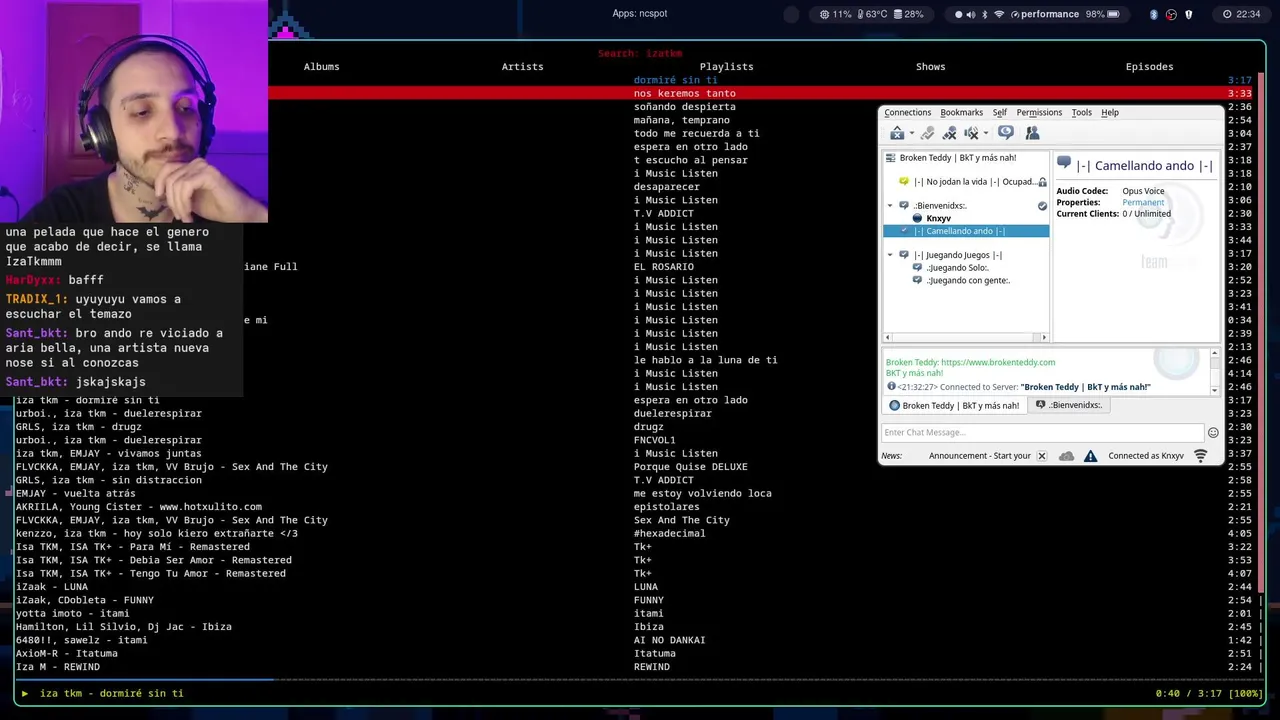This screenshot has width=1280, height=720.
Task: Open dropdown arrow beside speaker mute icon
Action: point(985,134)
